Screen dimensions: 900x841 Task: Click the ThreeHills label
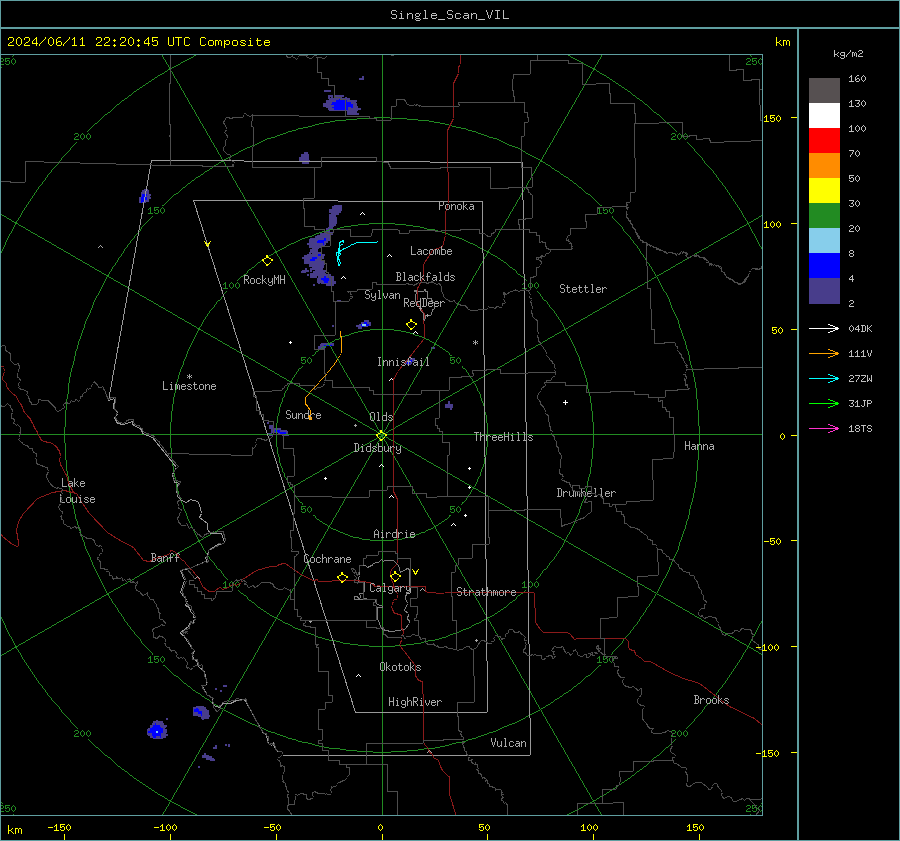pos(503,437)
